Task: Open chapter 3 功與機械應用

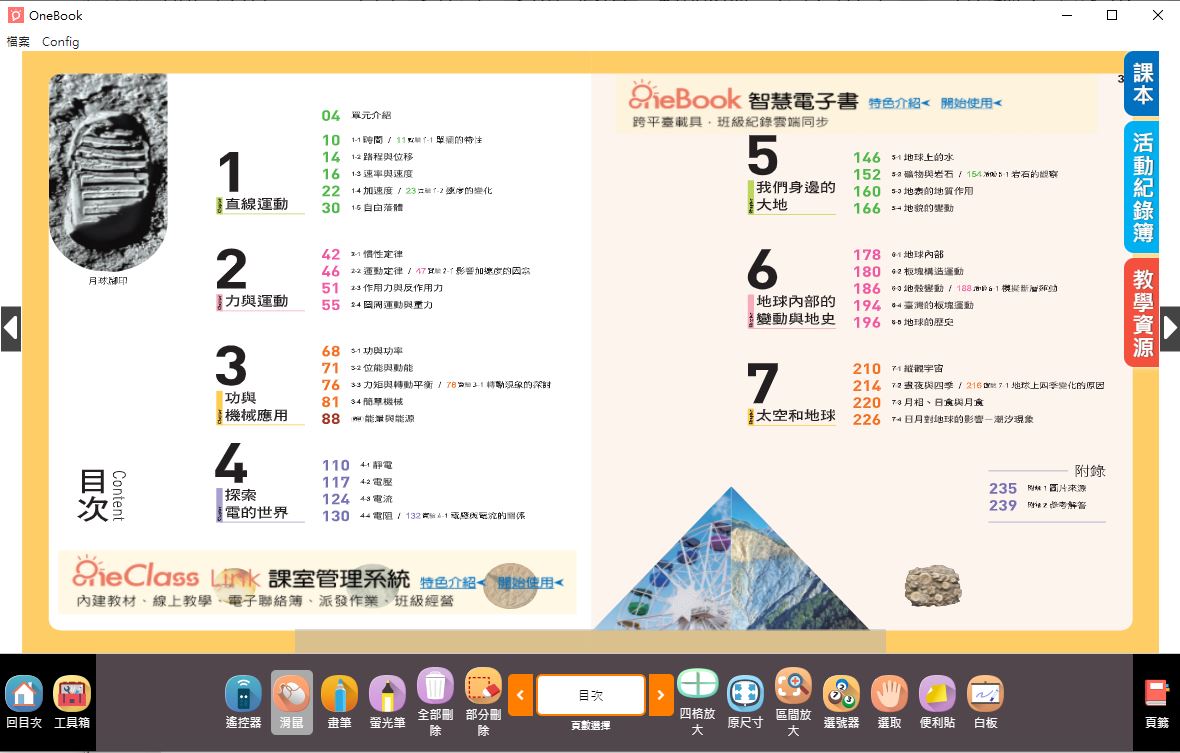Action: pyautogui.click(x=258, y=384)
